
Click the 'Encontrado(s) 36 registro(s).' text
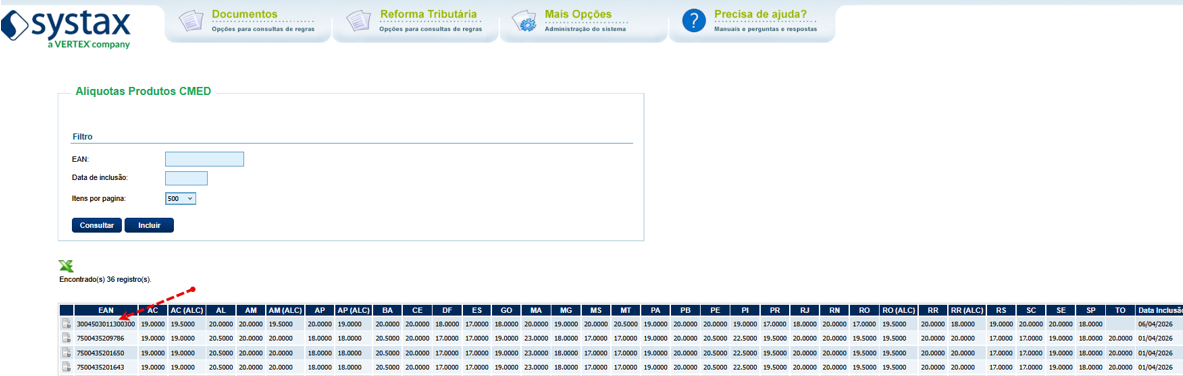(106, 279)
